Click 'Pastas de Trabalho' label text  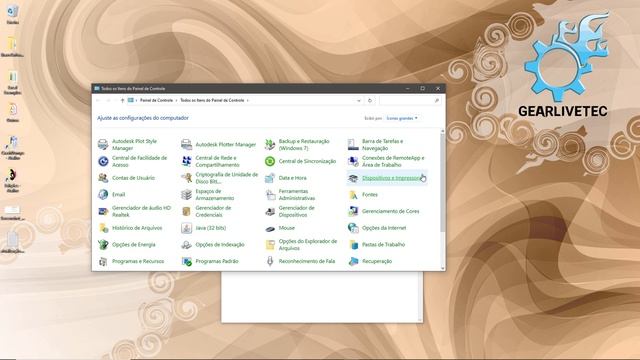coord(383,244)
